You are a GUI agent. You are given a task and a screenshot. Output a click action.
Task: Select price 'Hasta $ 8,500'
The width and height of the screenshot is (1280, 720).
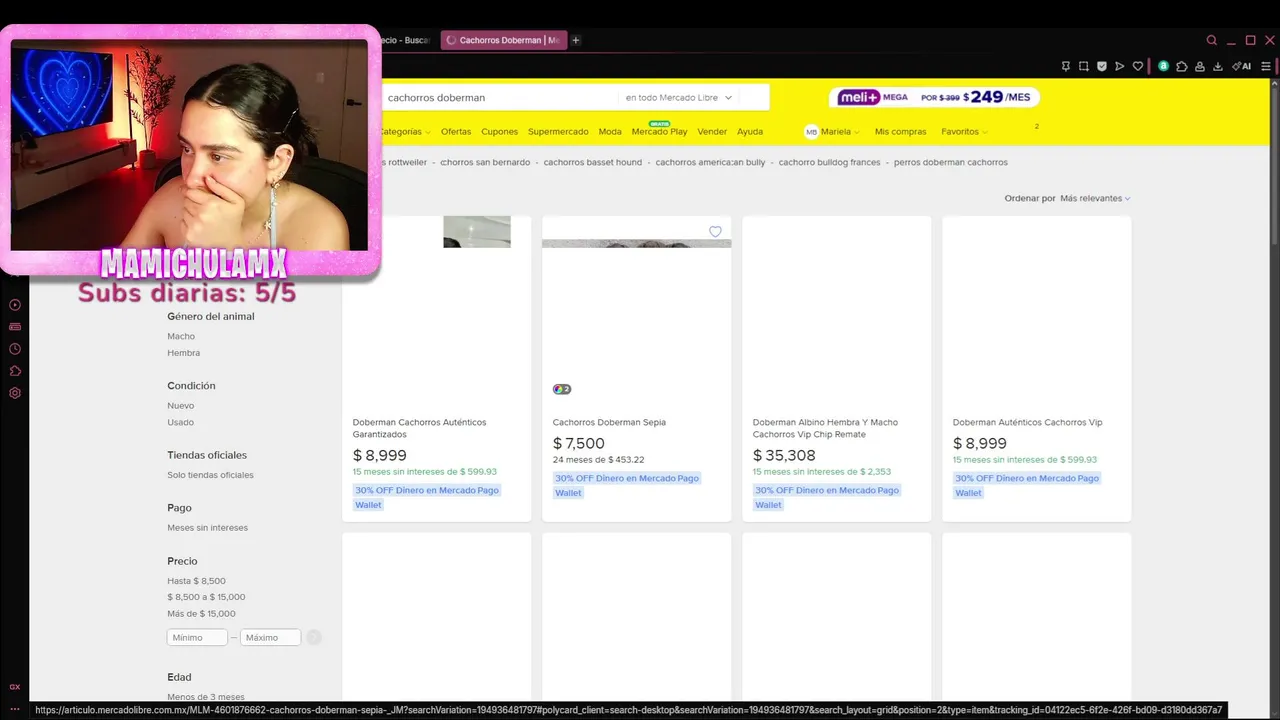pyautogui.click(x=196, y=581)
